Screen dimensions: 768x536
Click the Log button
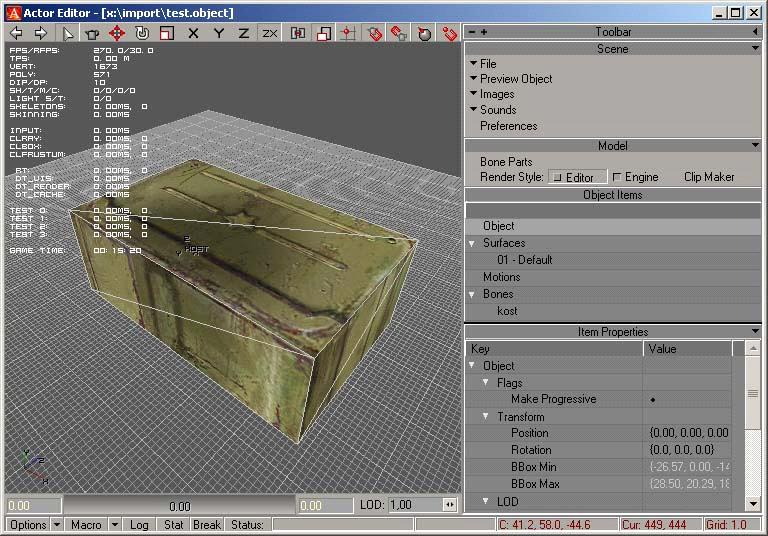(x=139, y=524)
